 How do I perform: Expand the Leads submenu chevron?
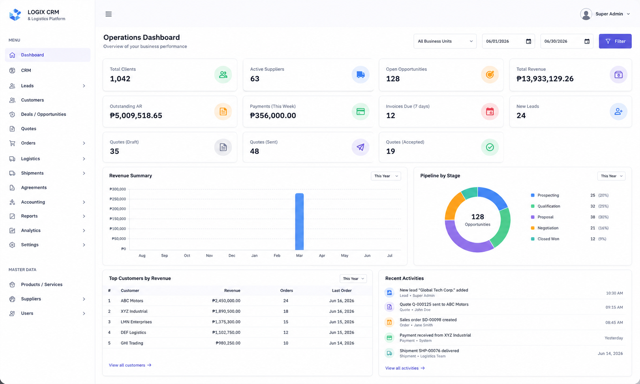tap(84, 86)
